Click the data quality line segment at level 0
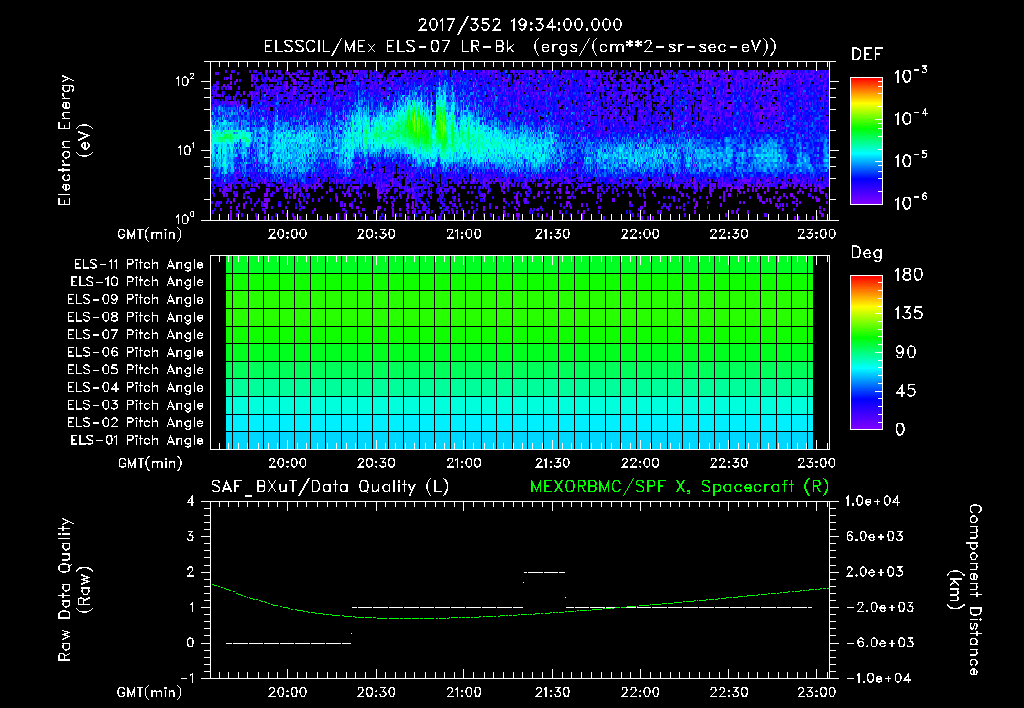The height and width of the screenshot is (708, 1024). (288, 643)
